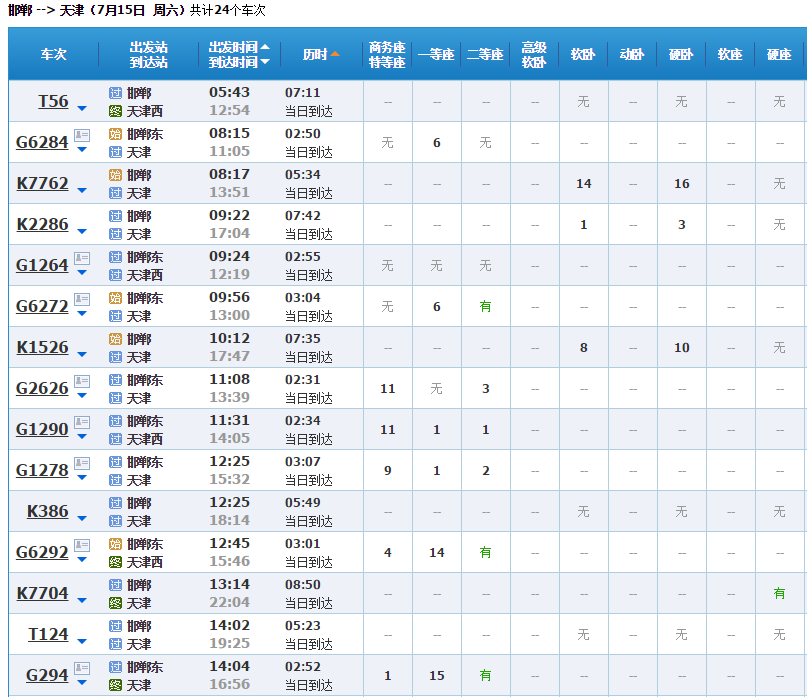Click the origin icon before 邯郸 in K7762 row
Screen dimensions: 807x697
tap(115, 175)
